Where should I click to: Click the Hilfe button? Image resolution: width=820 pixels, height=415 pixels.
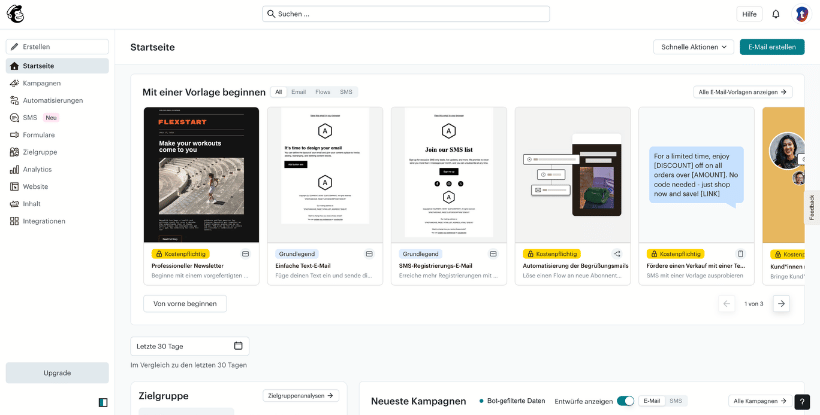pos(749,14)
